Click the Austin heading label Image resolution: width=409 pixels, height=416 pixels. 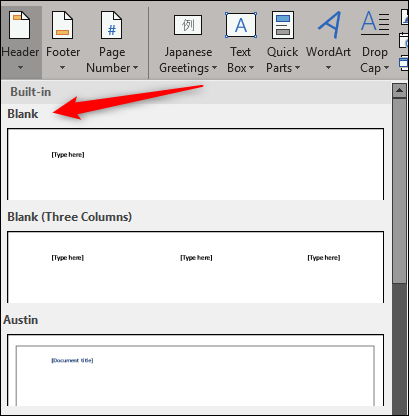(21, 320)
